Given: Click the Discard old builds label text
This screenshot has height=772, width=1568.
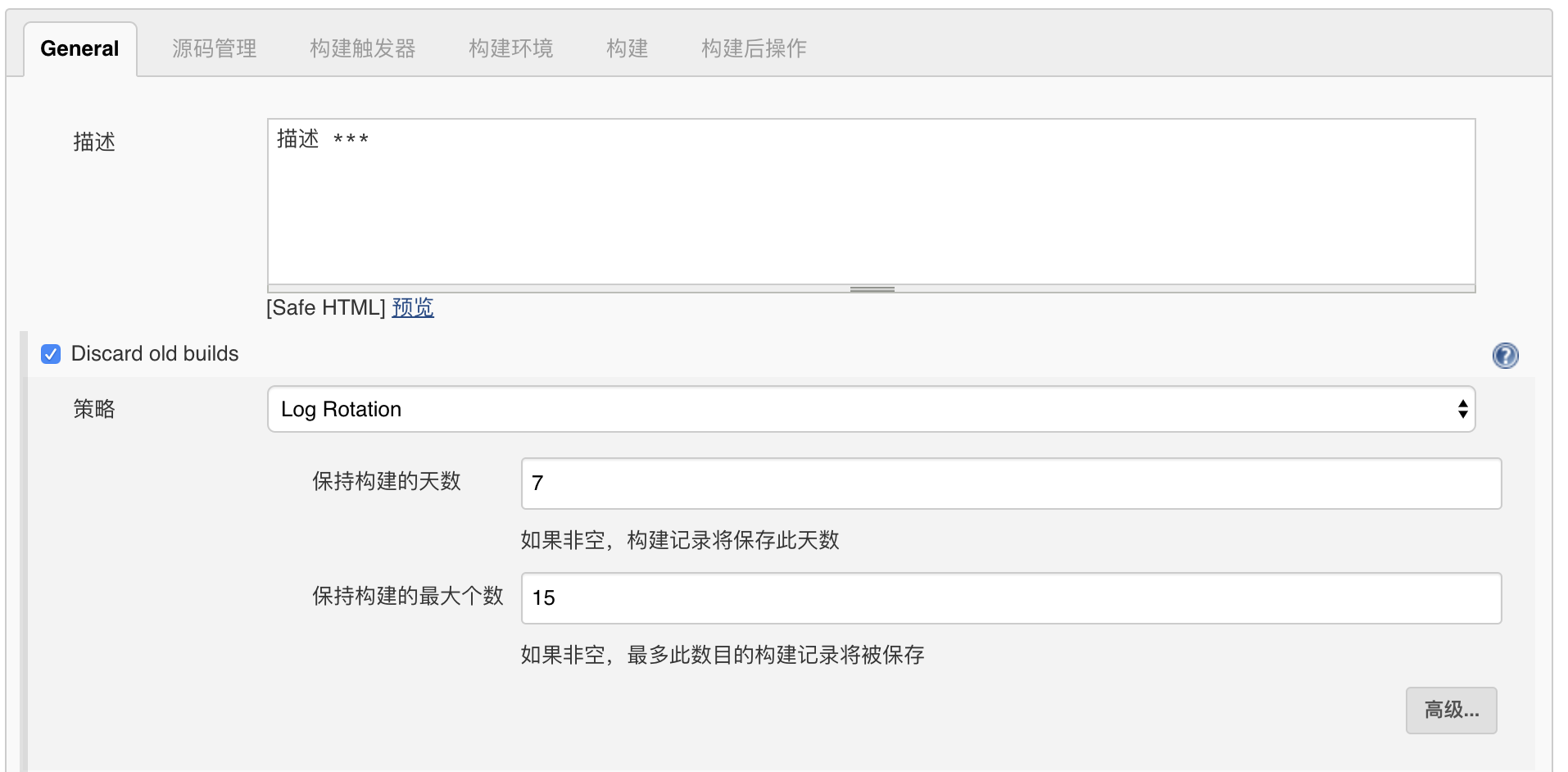Looking at the screenshot, I should (x=155, y=353).
